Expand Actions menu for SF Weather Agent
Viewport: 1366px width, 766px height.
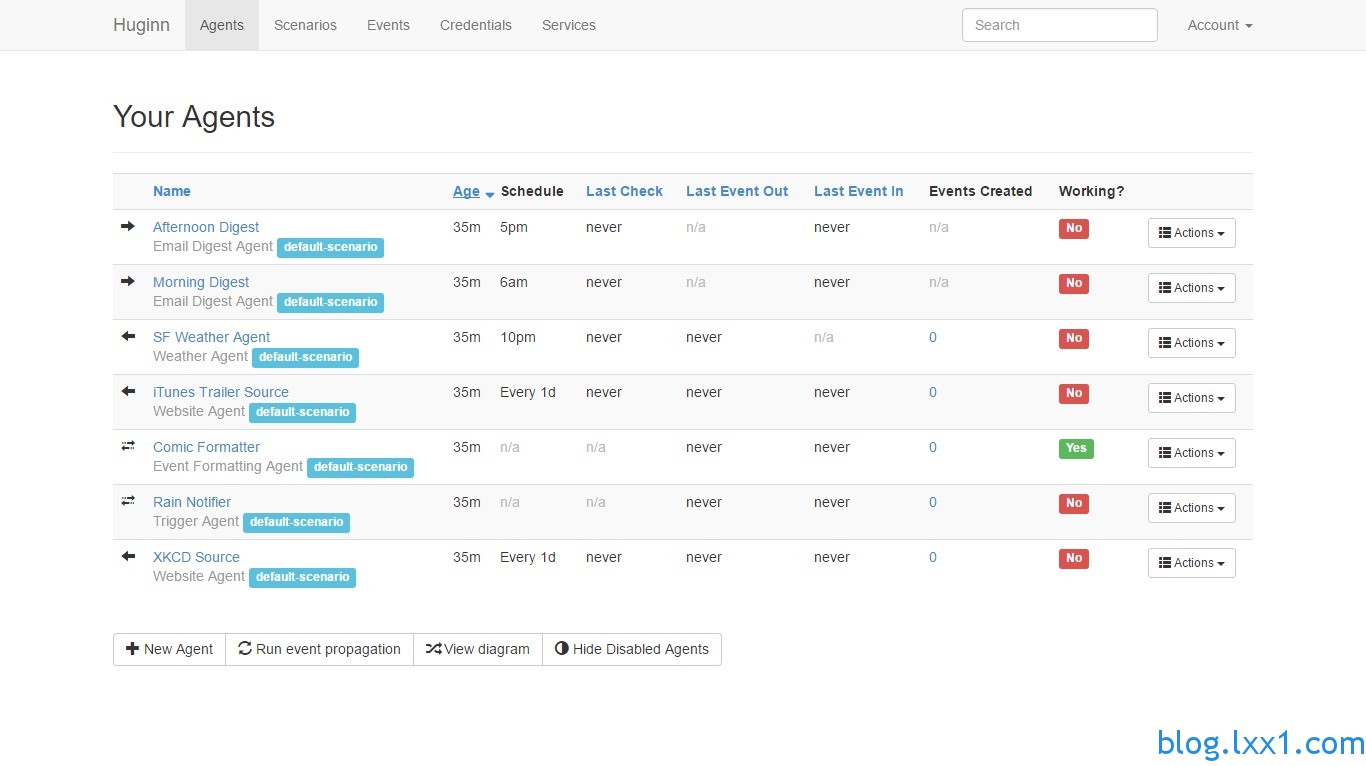pos(1191,343)
